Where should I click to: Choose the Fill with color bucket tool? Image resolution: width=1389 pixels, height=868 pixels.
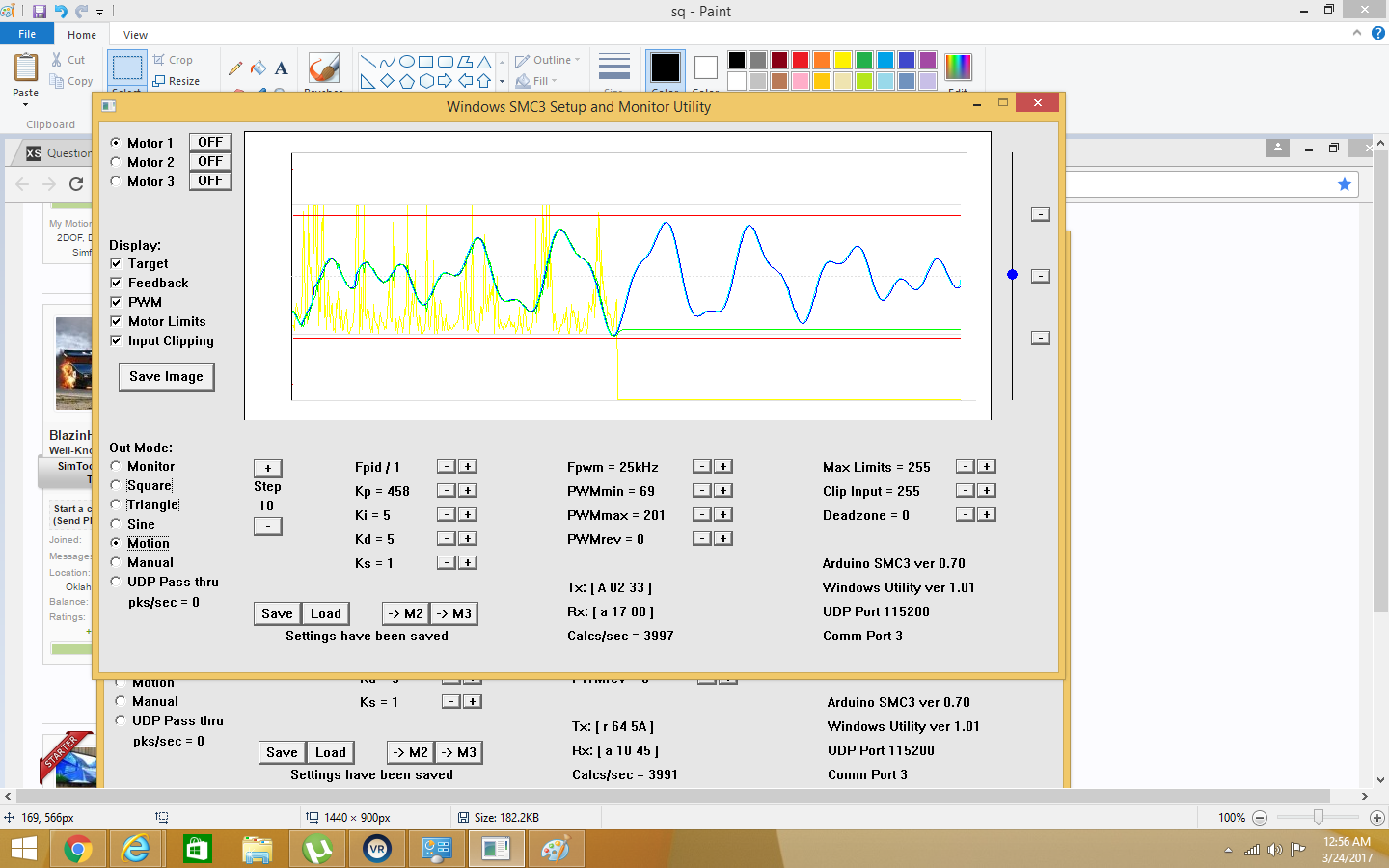(258, 68)
